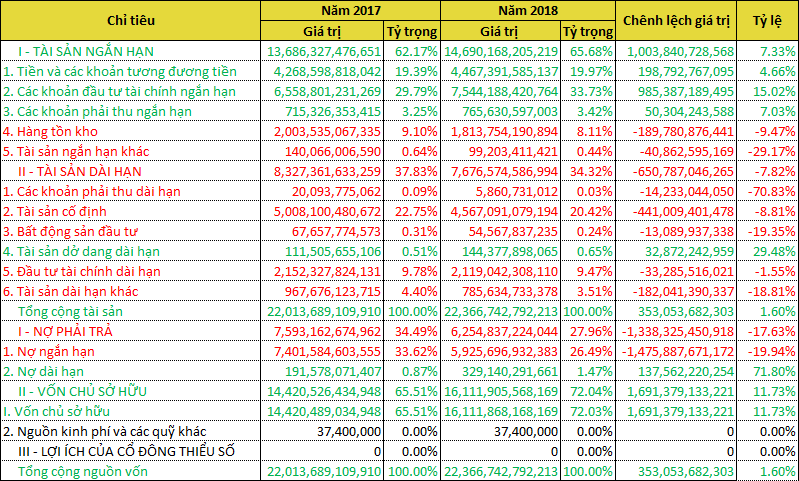
Task: Select the ratio cell -17.63%
Action: (772, 331)
